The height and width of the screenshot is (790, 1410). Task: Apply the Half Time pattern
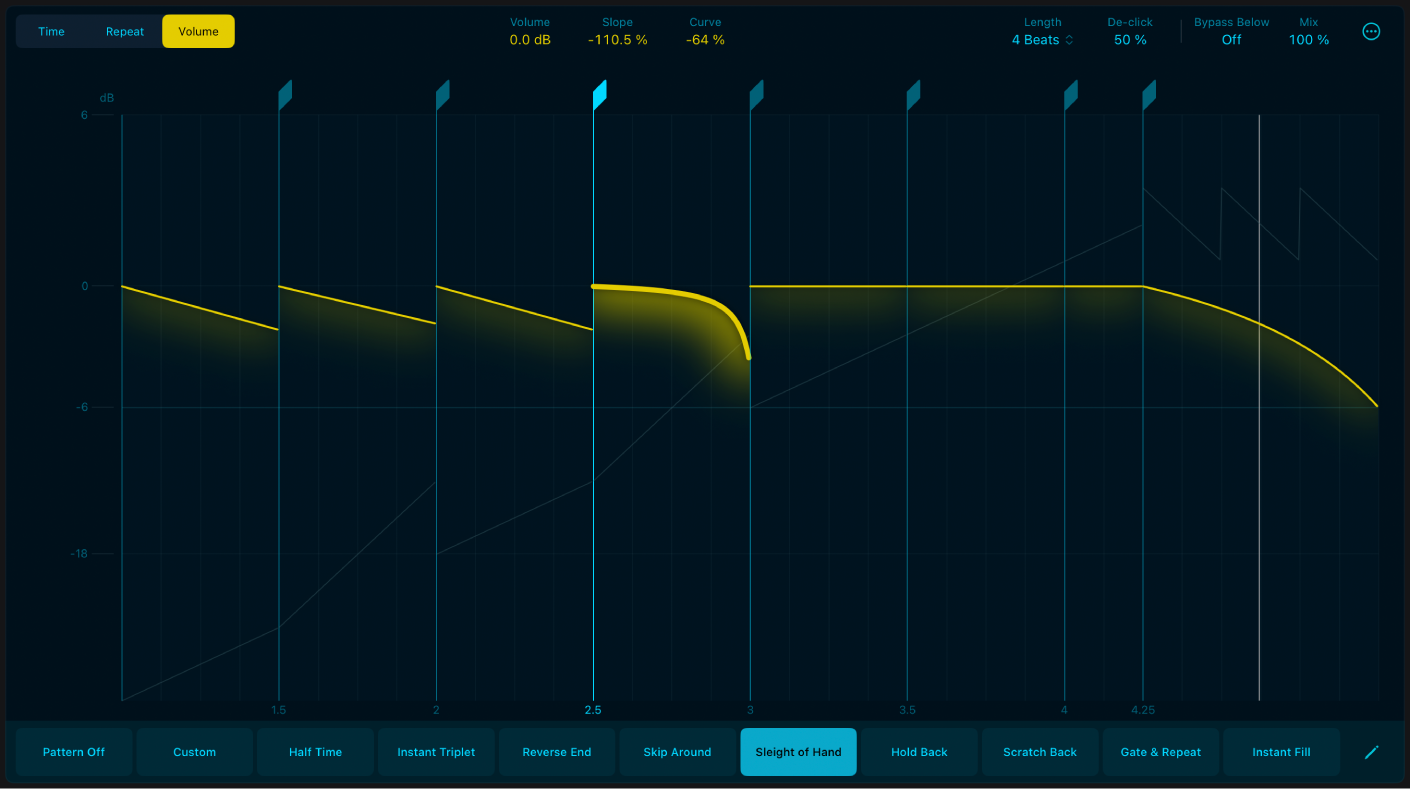coord(315,751)
